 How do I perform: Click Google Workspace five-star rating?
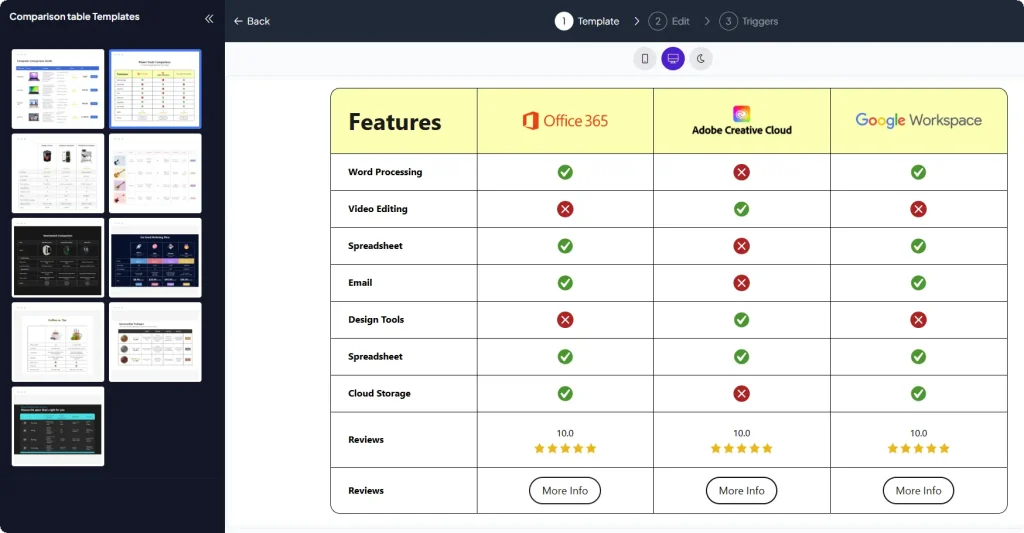(918, 448)
